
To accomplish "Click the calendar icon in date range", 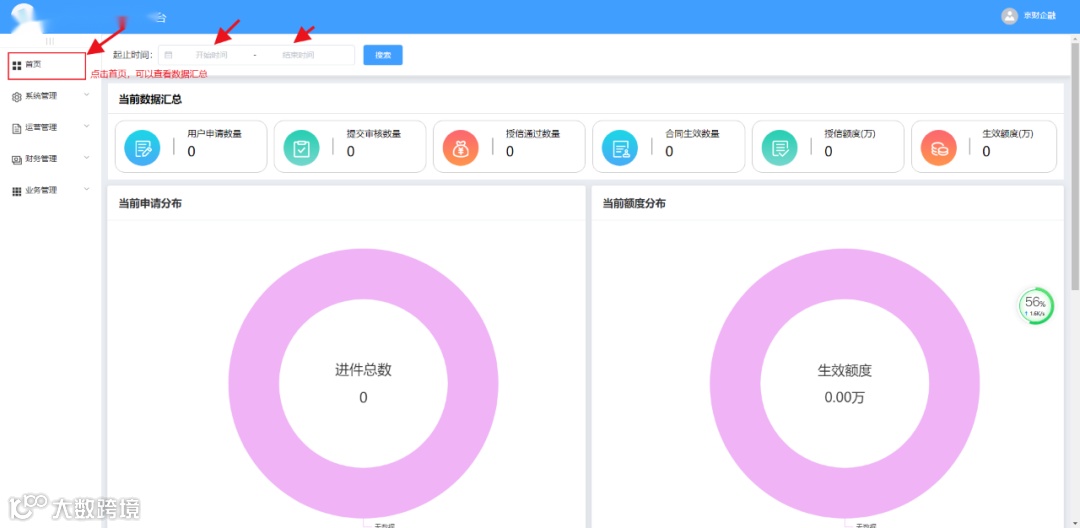I will tap(168, 55).
